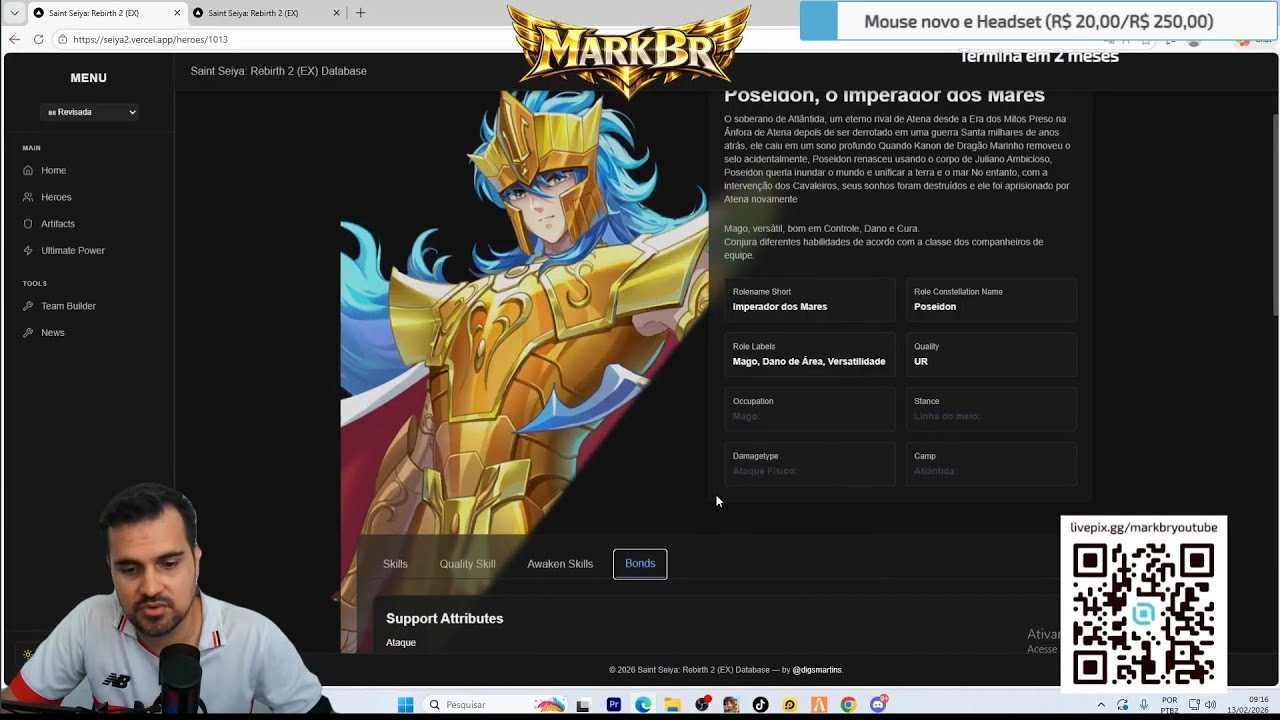The image size is (1280, 720).
Task: Click the POR PTB2 language indicator
Action: coord(1169,705)
